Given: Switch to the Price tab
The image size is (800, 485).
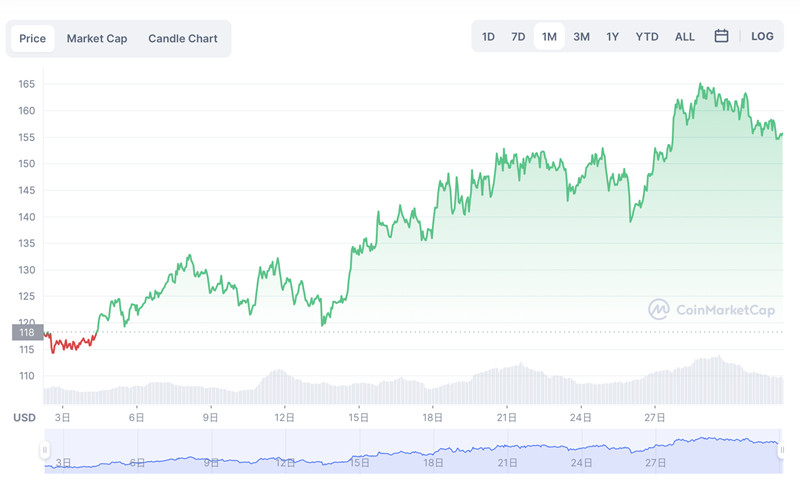Looking at the screenshot, I should (x=33, y=38).
